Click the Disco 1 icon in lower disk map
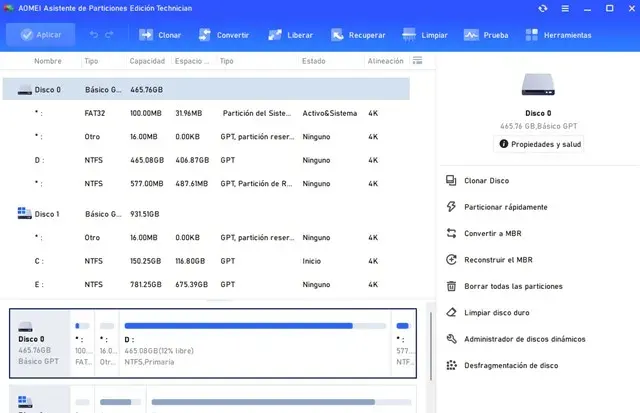This screenshot has width=640, height=413. coord(25,402)
